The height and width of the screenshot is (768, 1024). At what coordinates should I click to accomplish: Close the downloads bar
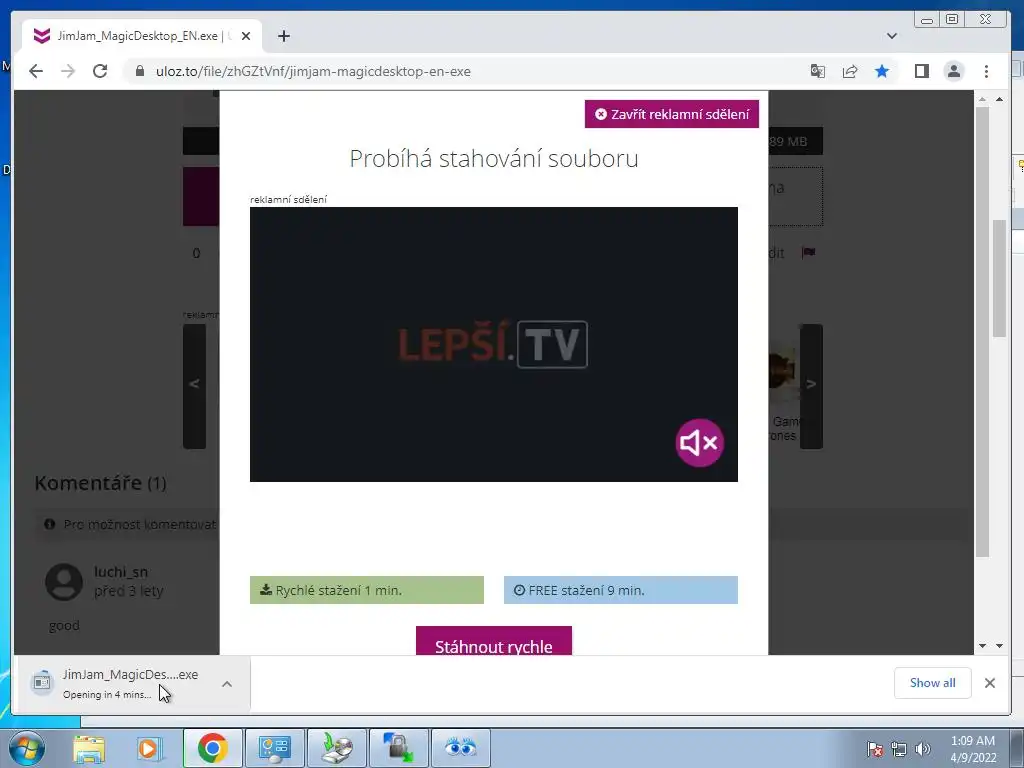point(990,682)
